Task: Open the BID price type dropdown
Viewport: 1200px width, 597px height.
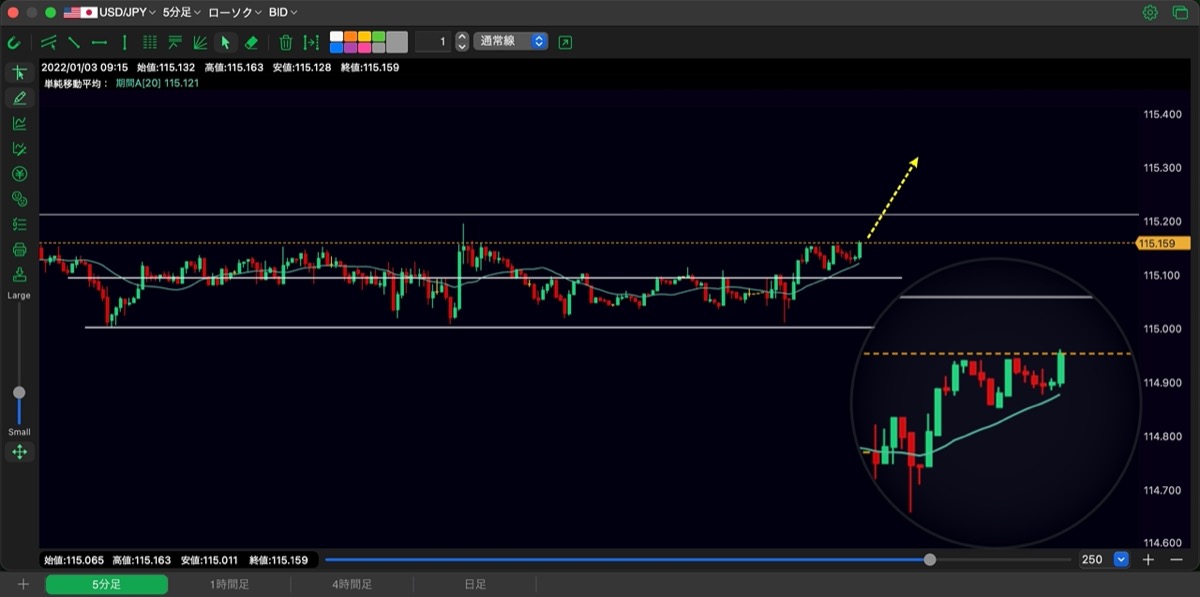Action: pos(283,13)
